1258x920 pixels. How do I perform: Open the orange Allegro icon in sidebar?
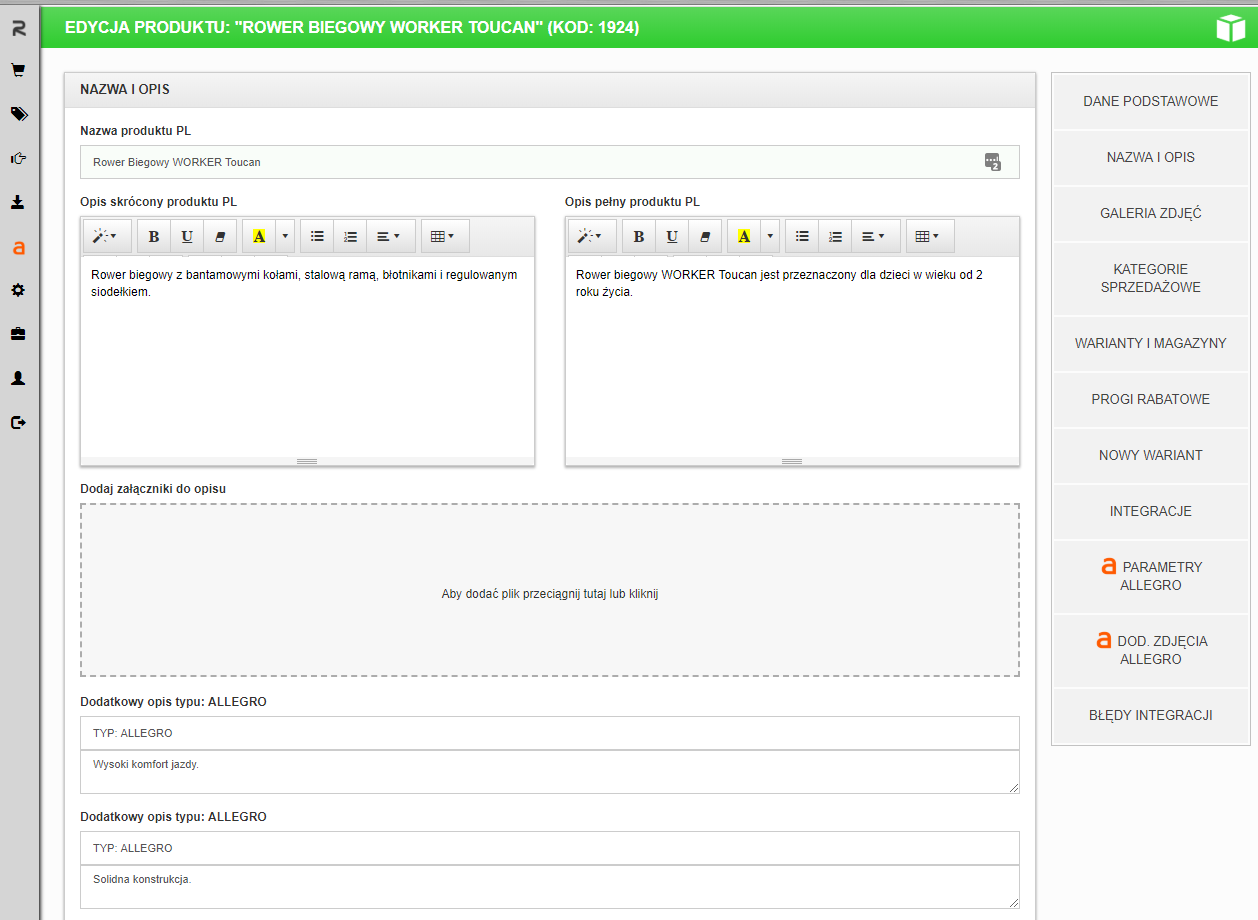pyautogui.click(x=18, y=247)
